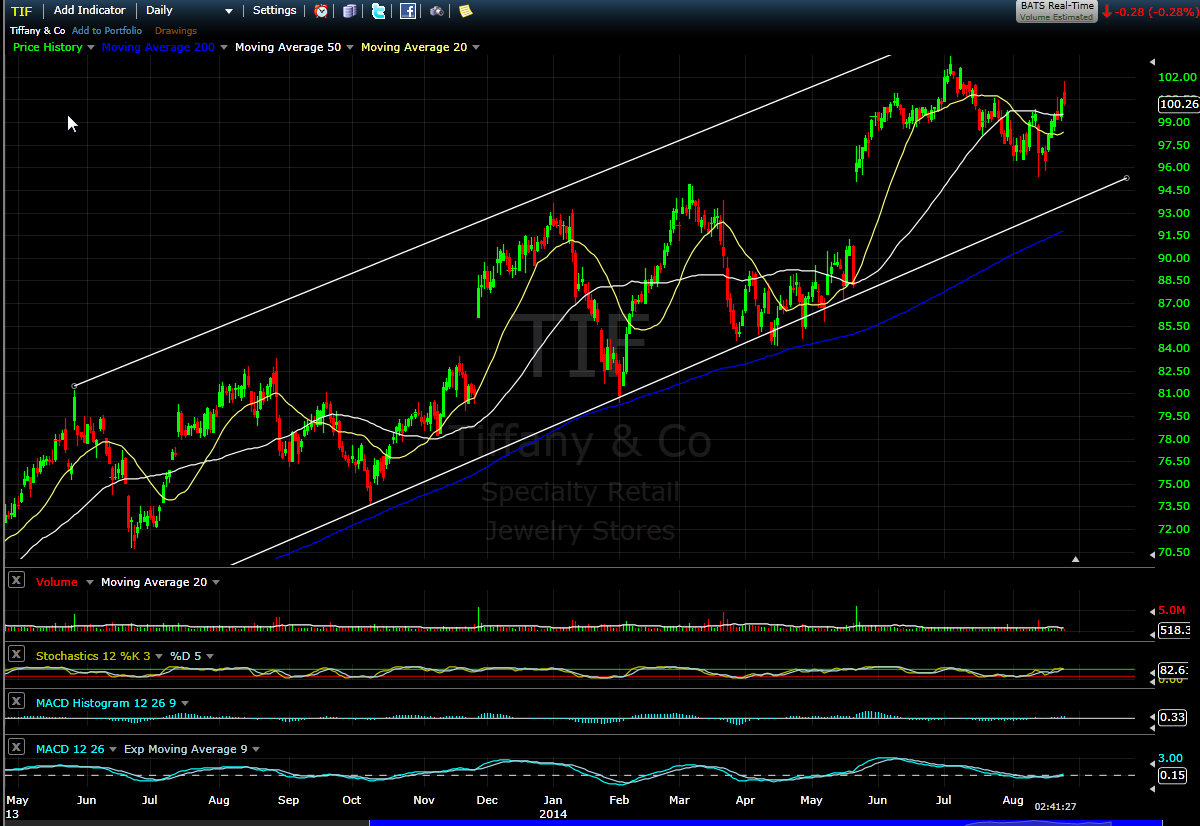Open Volume panel's Moving Average 20 arrow
The width and height of the screenshot is (1200, 826).
coord(216,582)
